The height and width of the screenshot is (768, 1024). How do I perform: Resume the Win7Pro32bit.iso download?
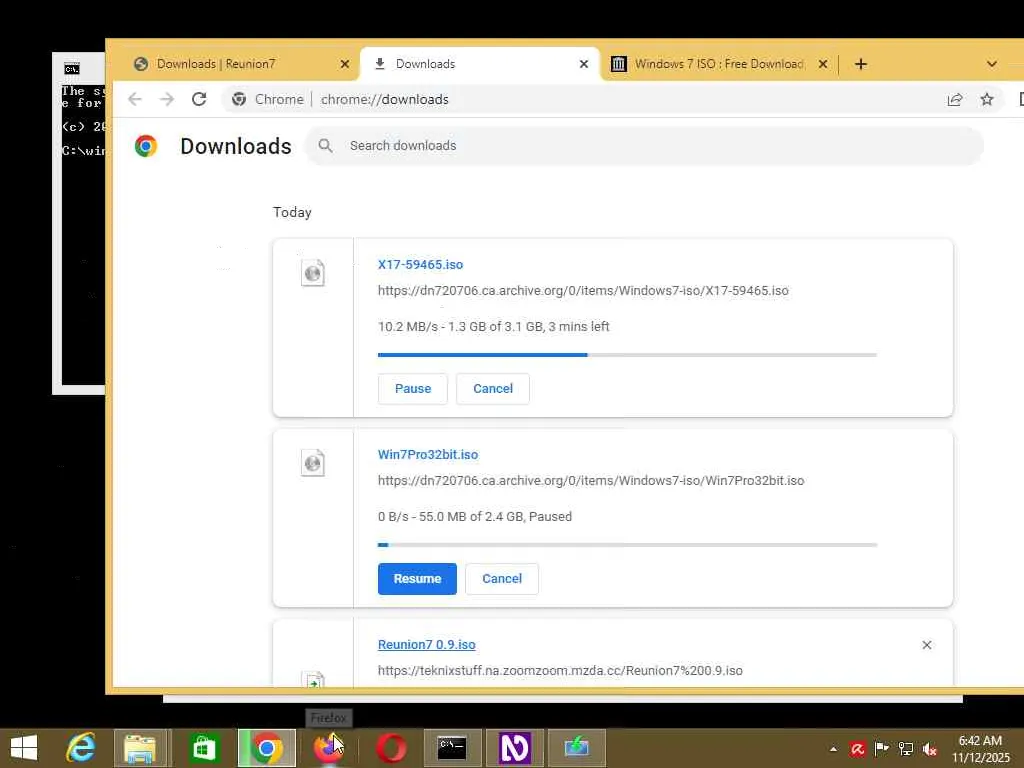pos(417,579)
